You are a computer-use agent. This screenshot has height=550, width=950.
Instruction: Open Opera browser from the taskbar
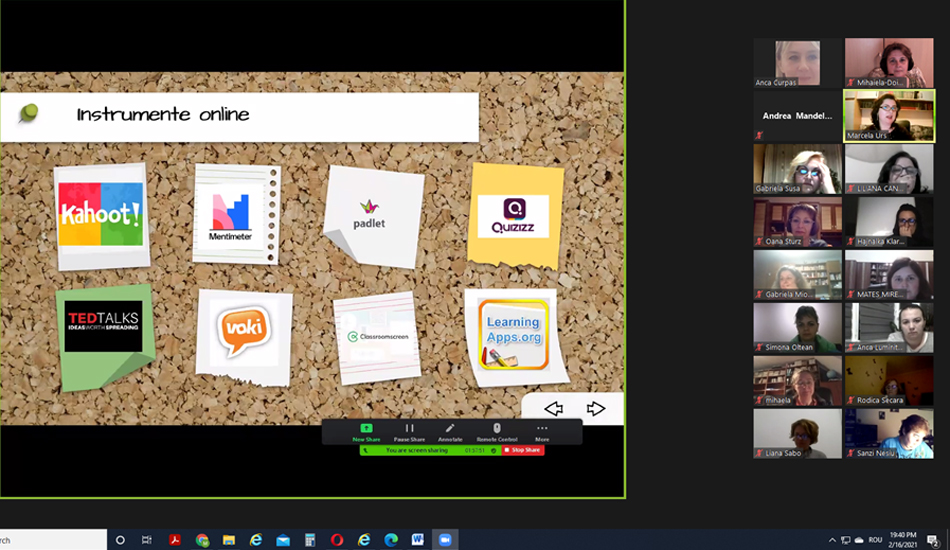click(x=337, y=540)
